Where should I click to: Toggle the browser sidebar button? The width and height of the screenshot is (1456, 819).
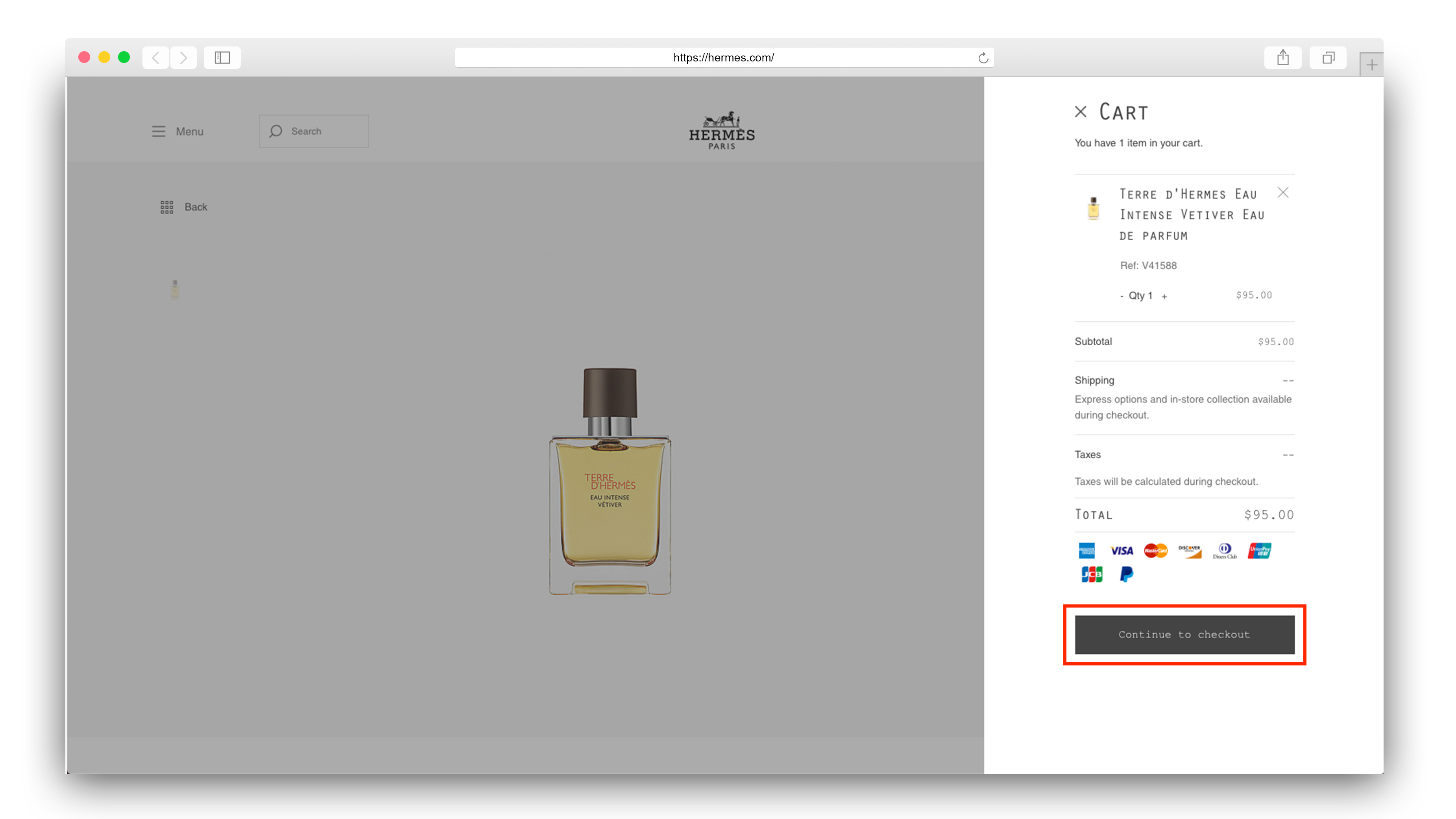[x=222, y=58]
